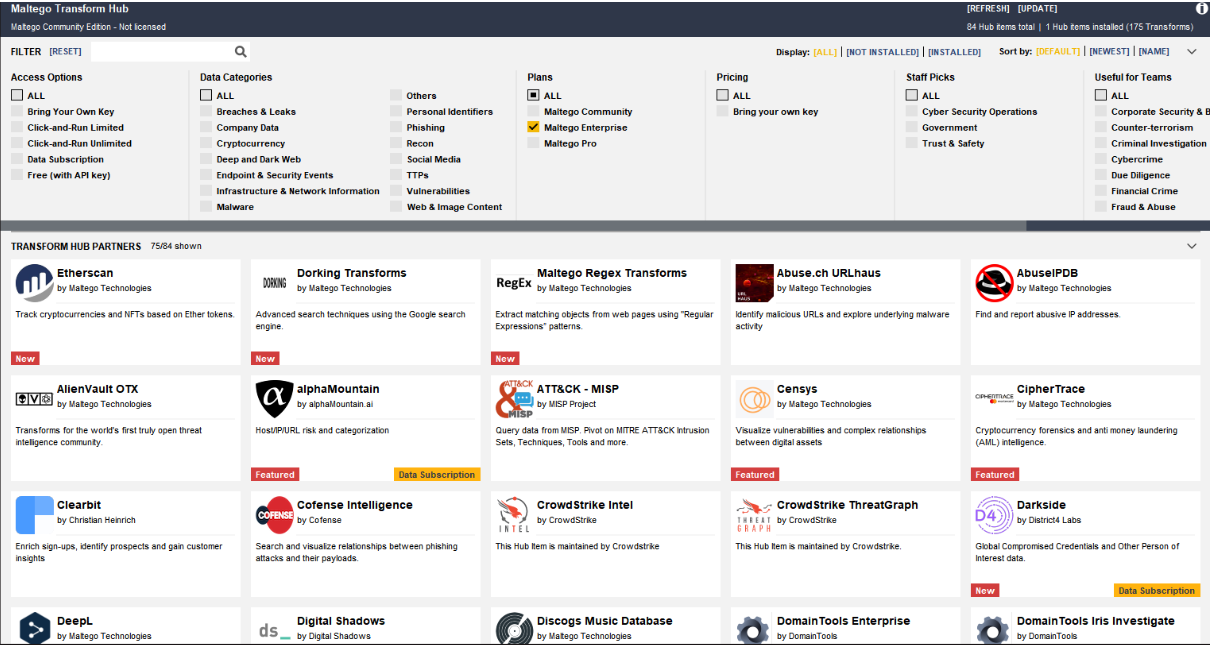Click the Etherscan hub item logo
This screenshot has height=645, width=1212.
(35, 283)
